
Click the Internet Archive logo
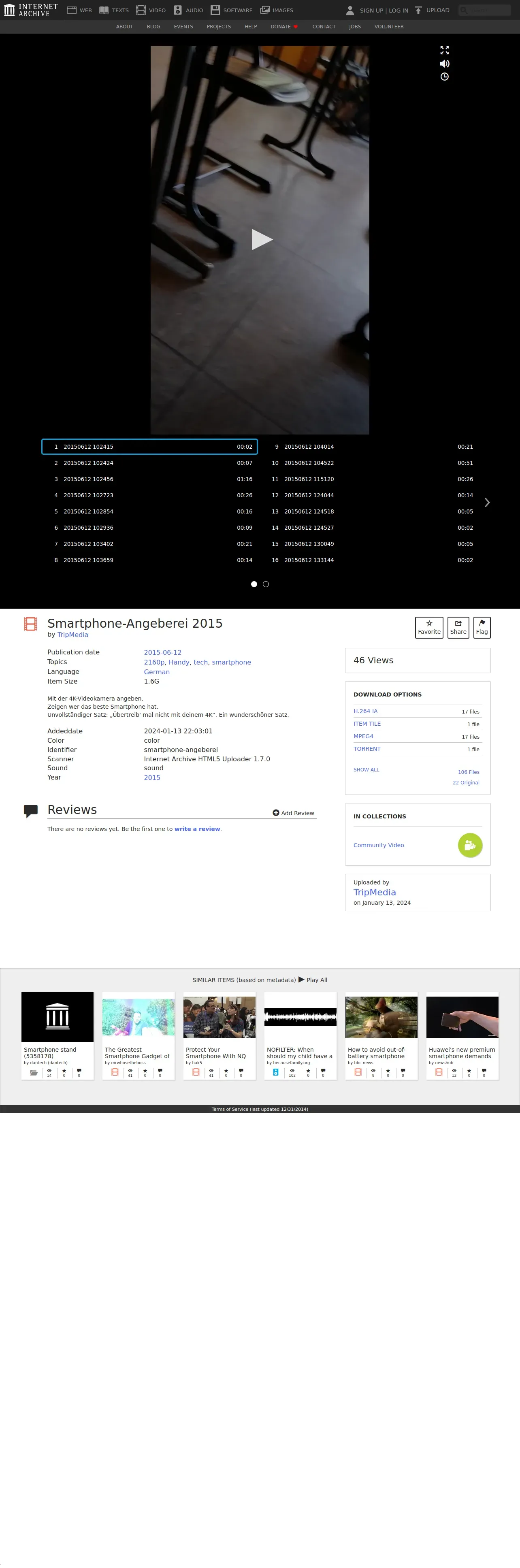(31, 10)
